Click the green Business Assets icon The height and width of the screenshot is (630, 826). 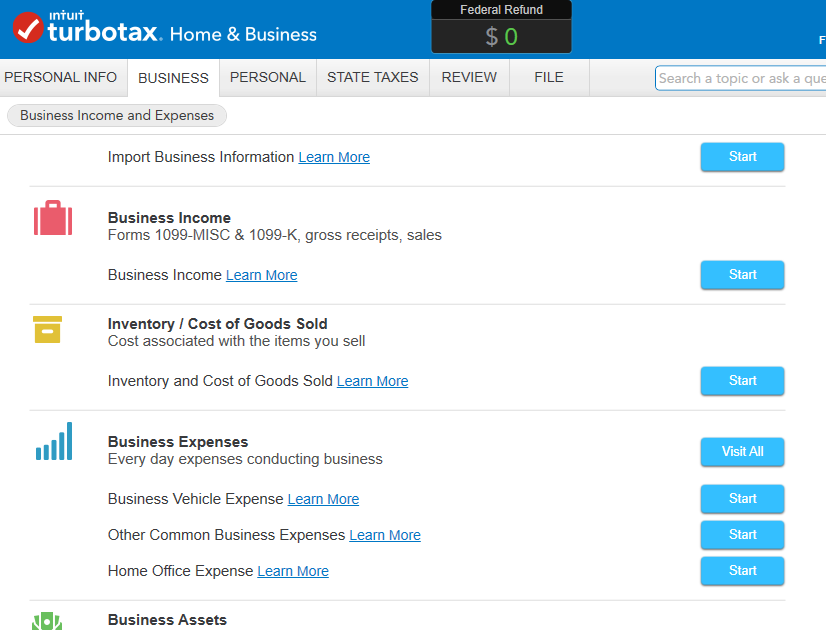pyautogui.click(x=47, y=621)
